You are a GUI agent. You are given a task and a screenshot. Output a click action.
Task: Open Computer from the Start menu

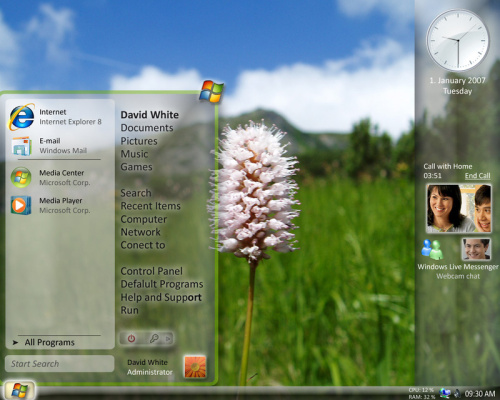point(144,219)
